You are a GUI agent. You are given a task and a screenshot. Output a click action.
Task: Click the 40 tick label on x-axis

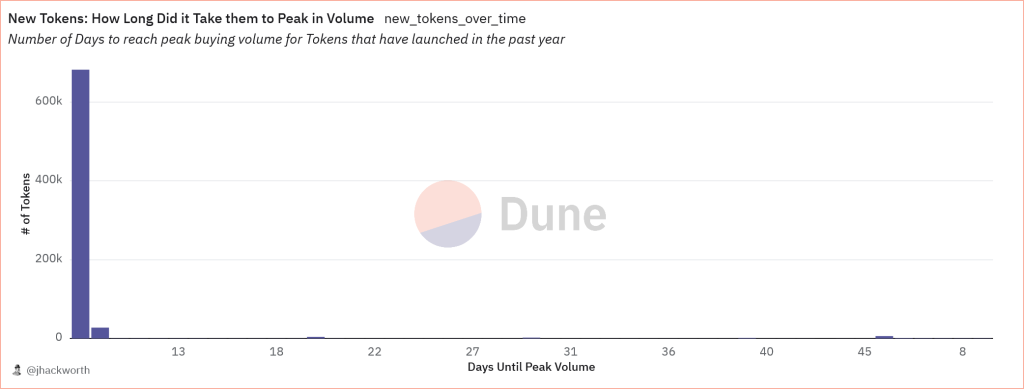767,352
